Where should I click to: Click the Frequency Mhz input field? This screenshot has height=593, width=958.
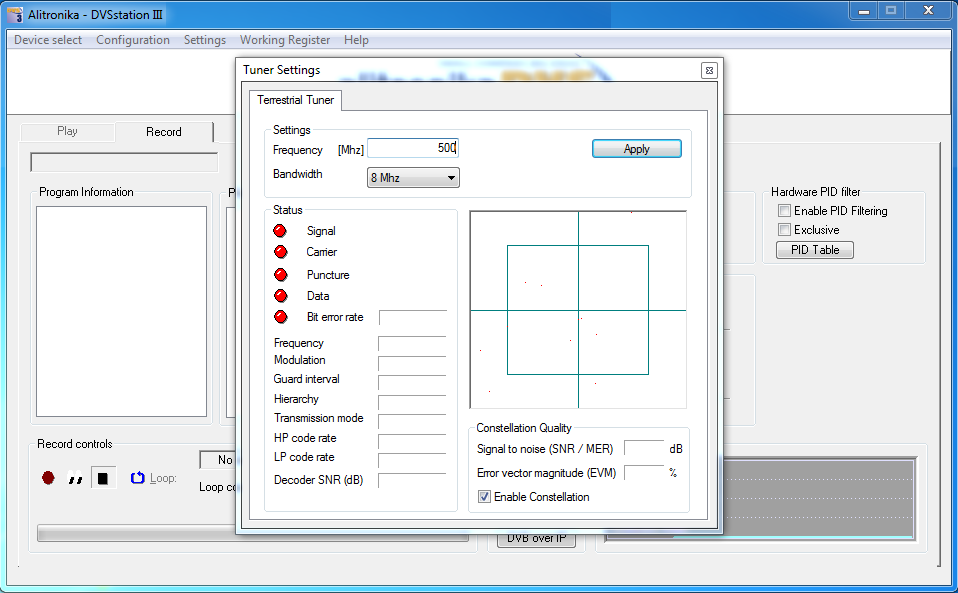click(x=412, y=148)
